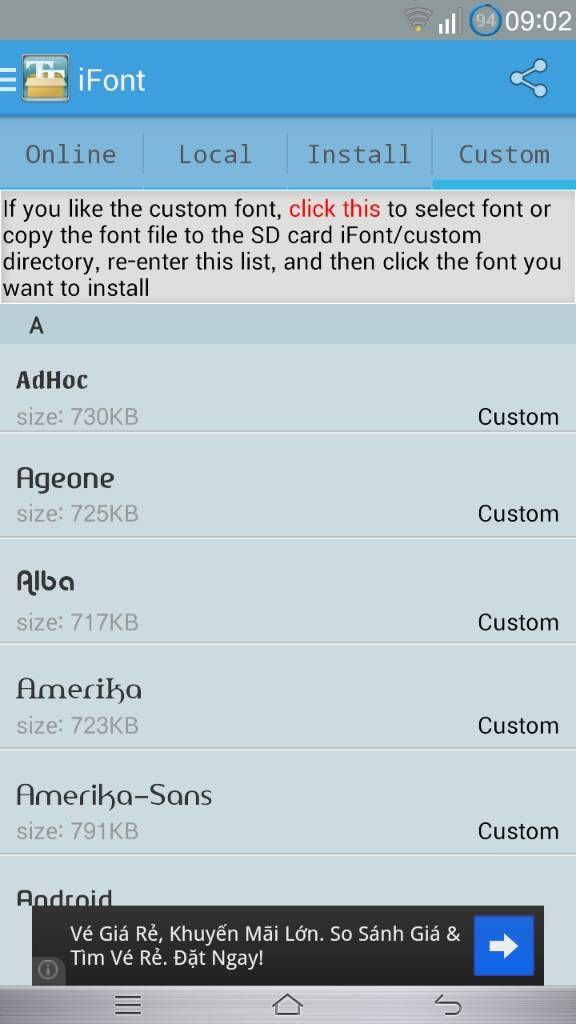Viewport: 576px width, 1024px height.
Task: Tap the Android home button
Action: pyautogui.click(x=287, y=1004)
